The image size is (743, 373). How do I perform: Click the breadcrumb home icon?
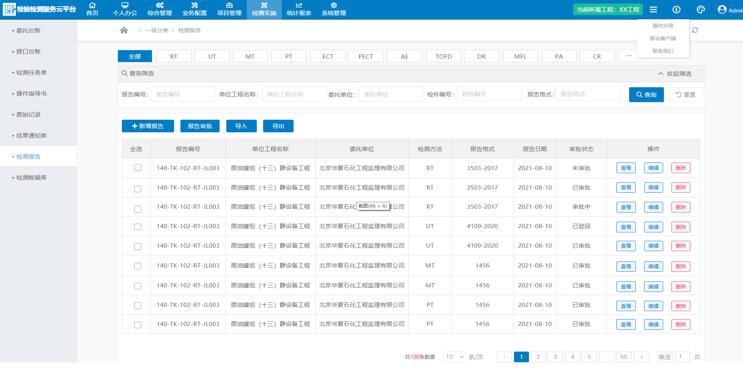tap(124, 30)
